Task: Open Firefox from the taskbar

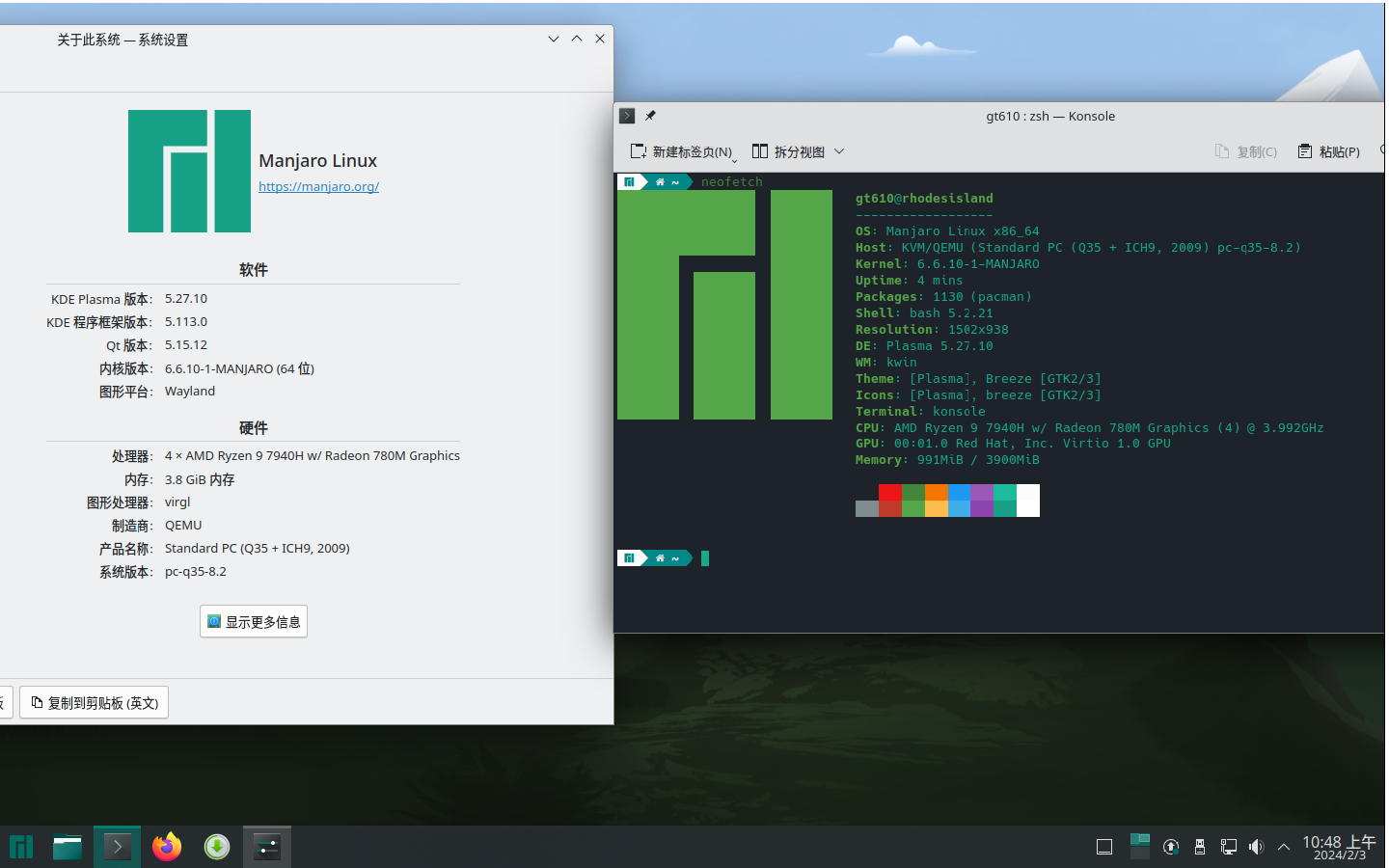Action: pyautogui.click(x=166, y=846)
